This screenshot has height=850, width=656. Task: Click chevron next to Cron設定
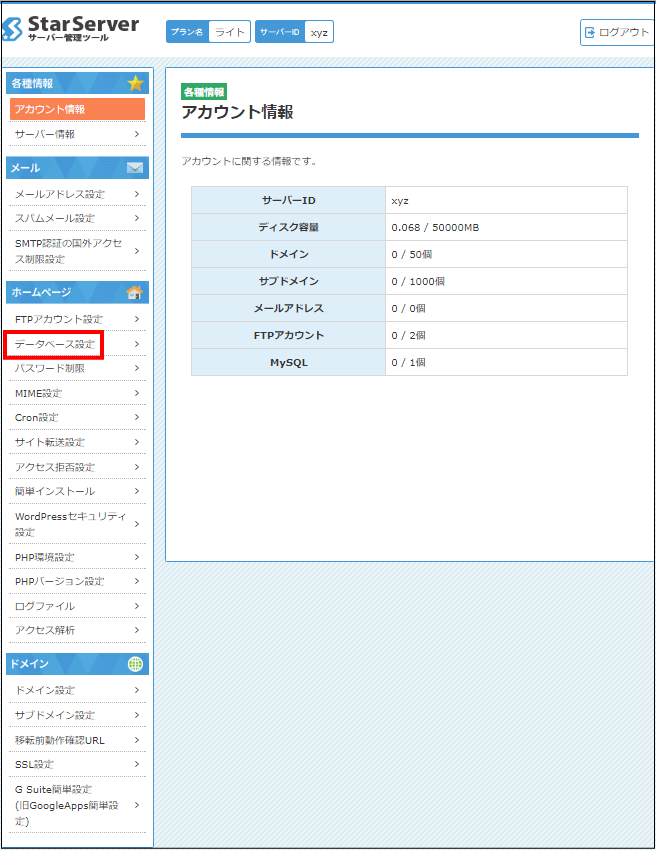click(x=137, y=417)
